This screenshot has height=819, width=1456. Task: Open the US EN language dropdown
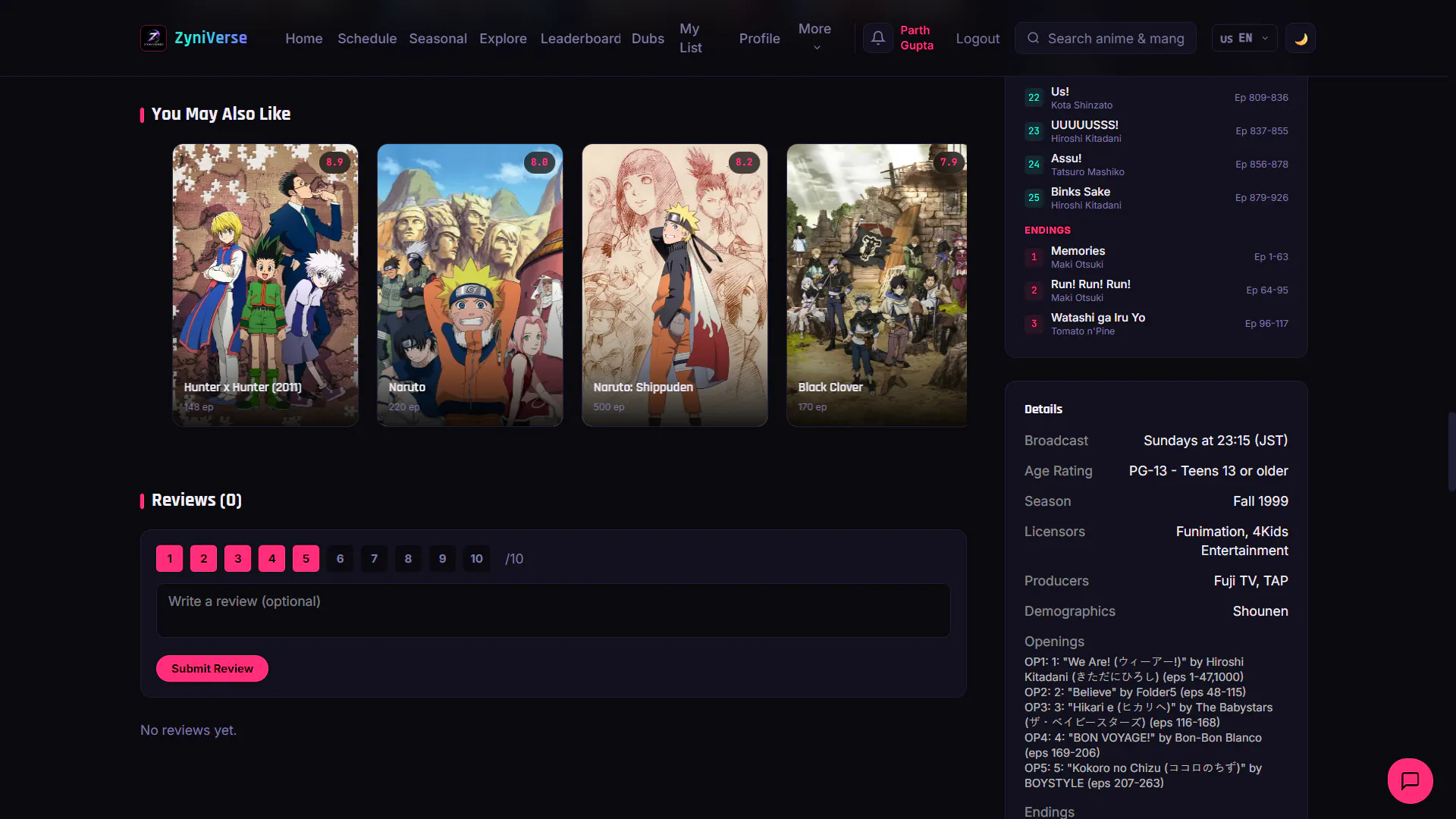(x=1244, y=38)
